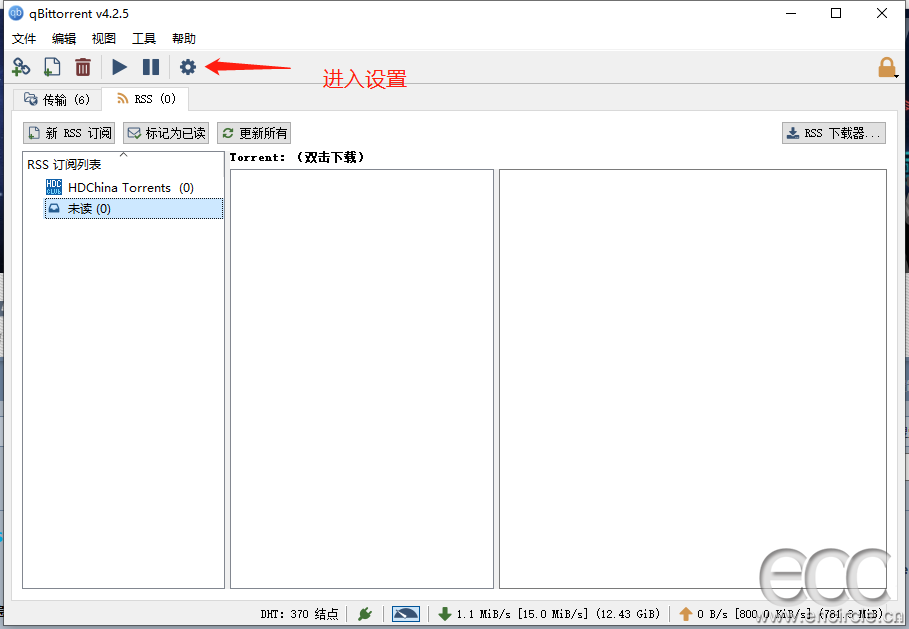
Task: Click the orange upload speed arrow
Action: 685,614
